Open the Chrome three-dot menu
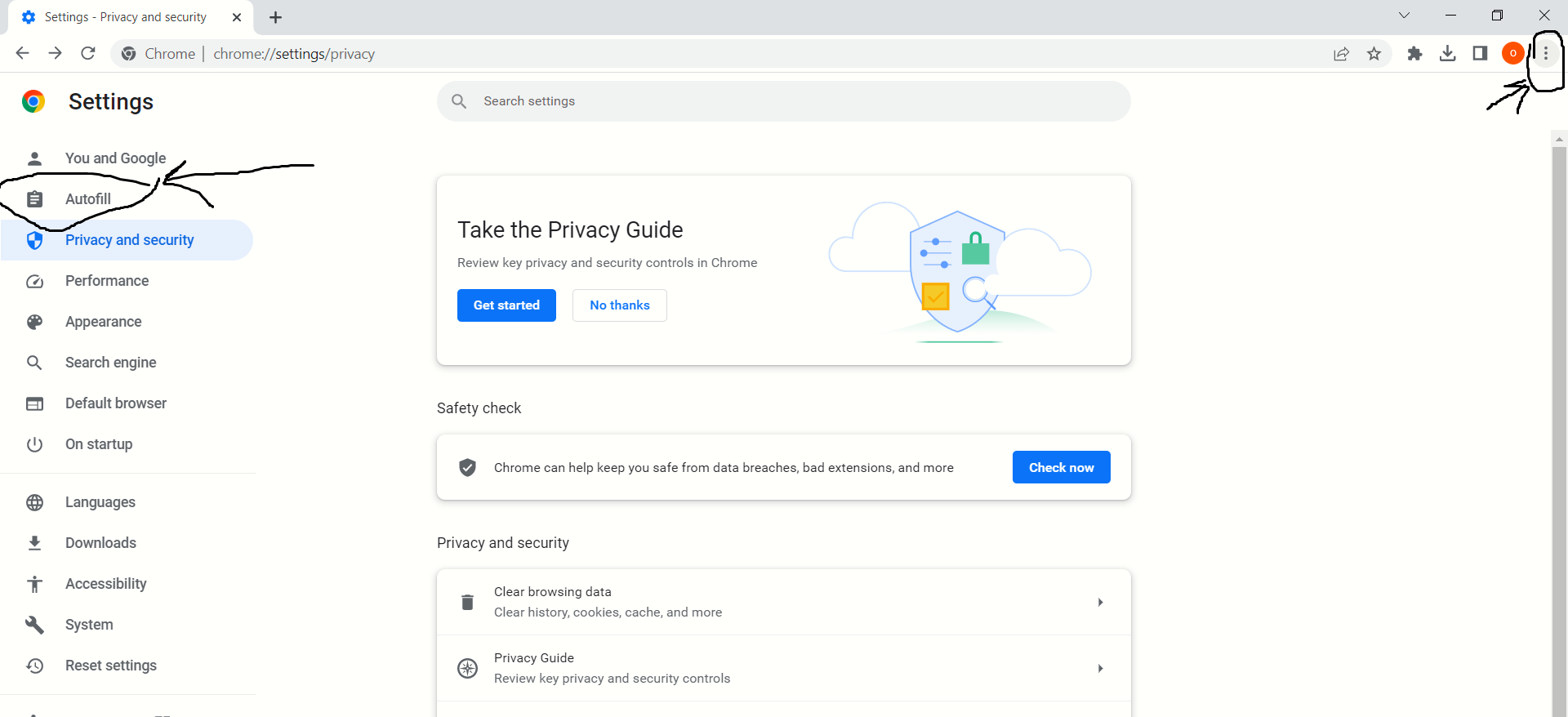Viewport: 1568px width, 717px height. [1545, 54]
